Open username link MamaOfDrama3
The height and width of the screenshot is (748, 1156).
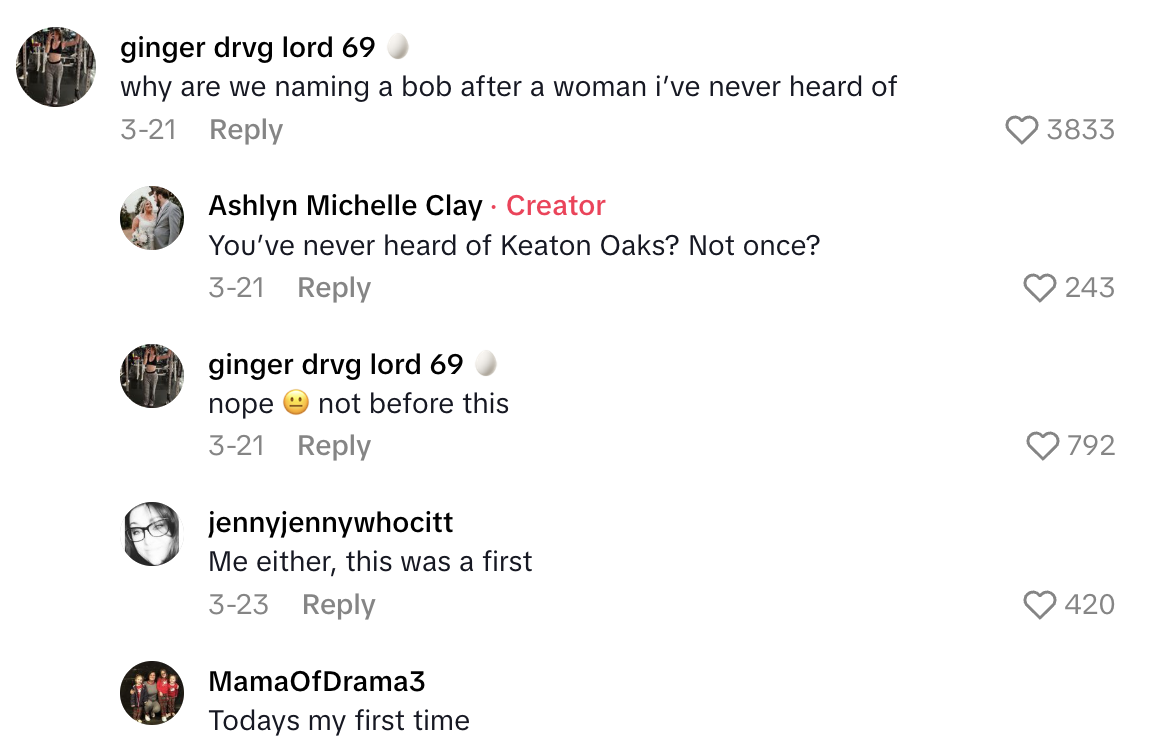317,682
